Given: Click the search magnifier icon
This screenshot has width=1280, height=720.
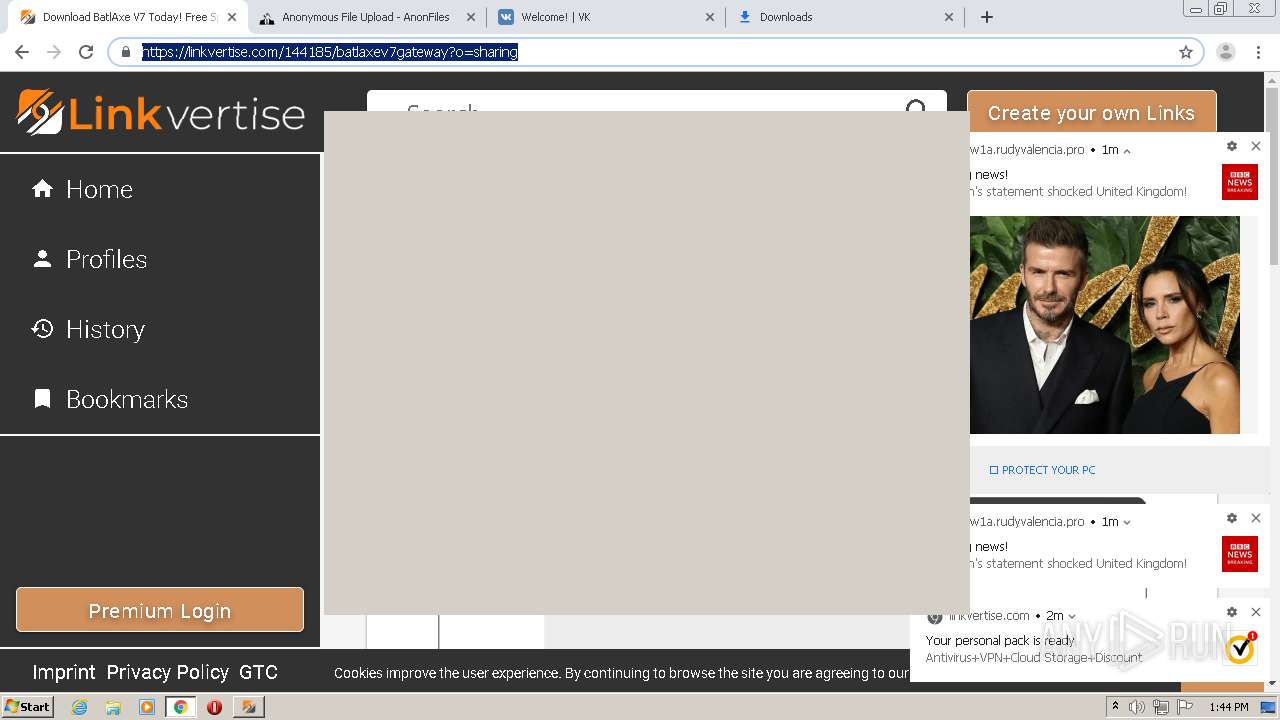Looking at the screenshot, I should pyautogui.click(x=916, y=108).
